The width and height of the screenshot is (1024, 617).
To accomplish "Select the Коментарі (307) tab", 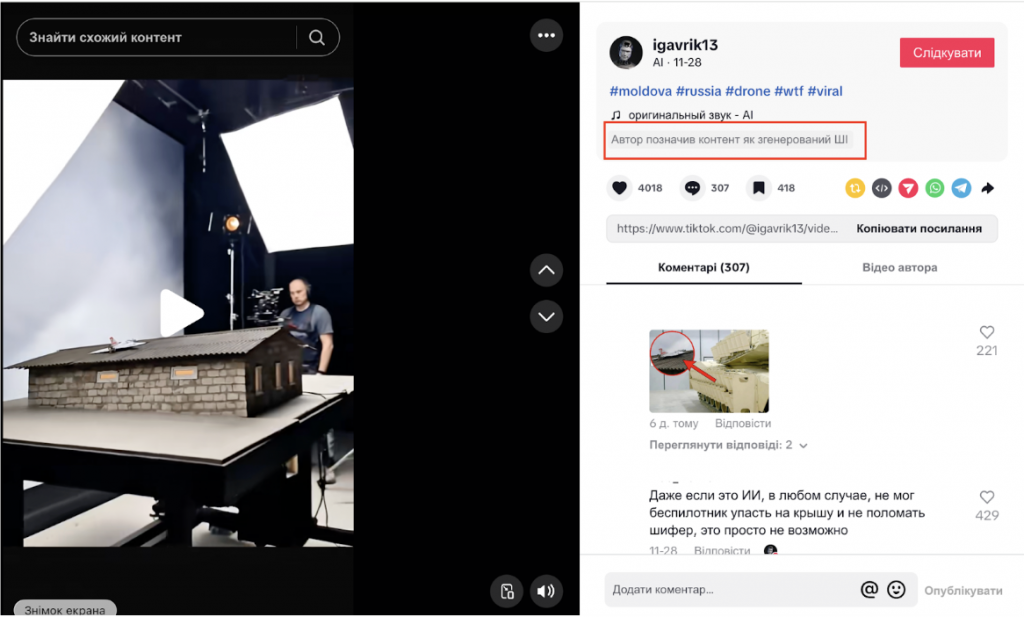I will 703,268.
